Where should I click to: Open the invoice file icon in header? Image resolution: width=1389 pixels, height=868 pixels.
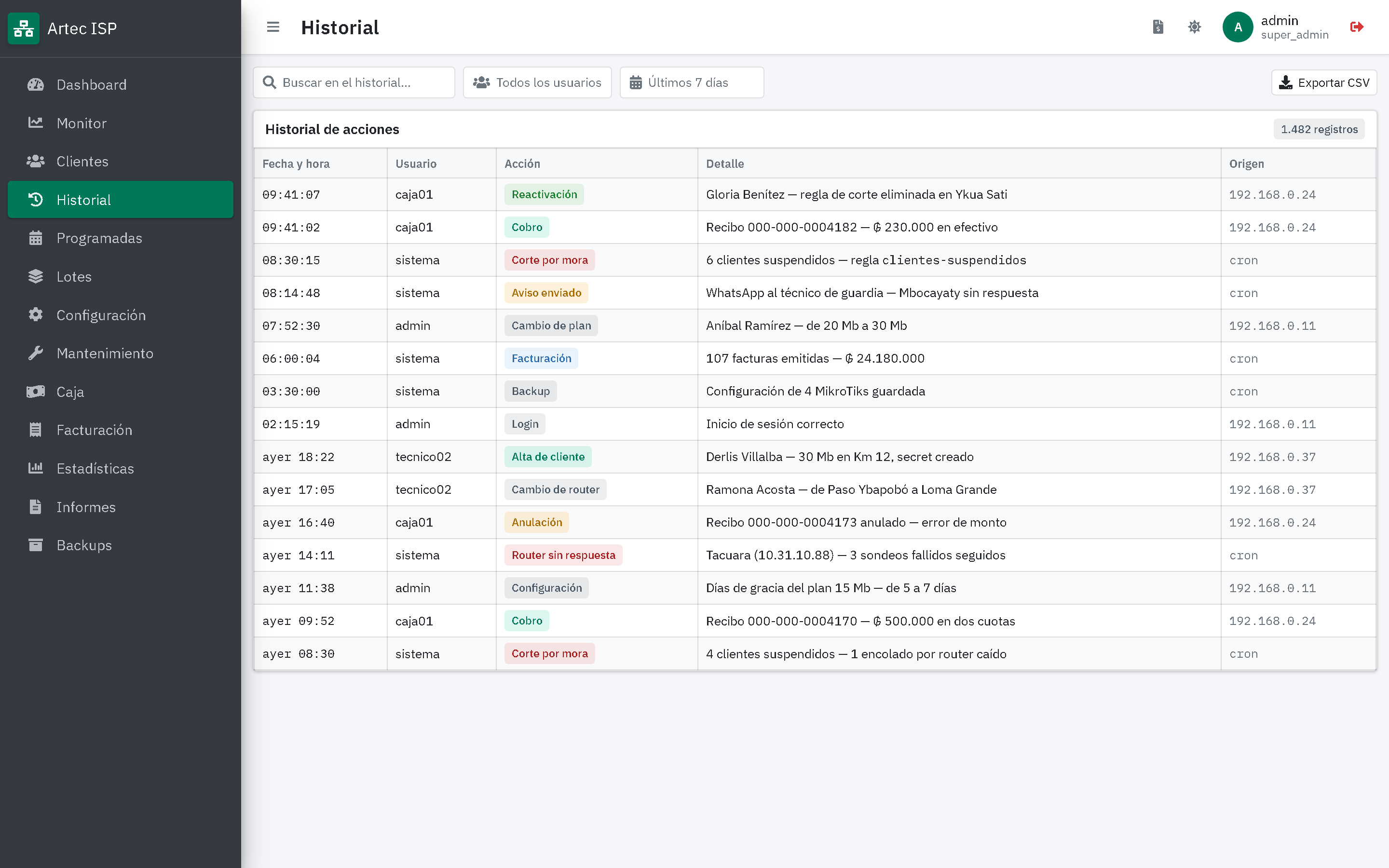pos(1157,27)
